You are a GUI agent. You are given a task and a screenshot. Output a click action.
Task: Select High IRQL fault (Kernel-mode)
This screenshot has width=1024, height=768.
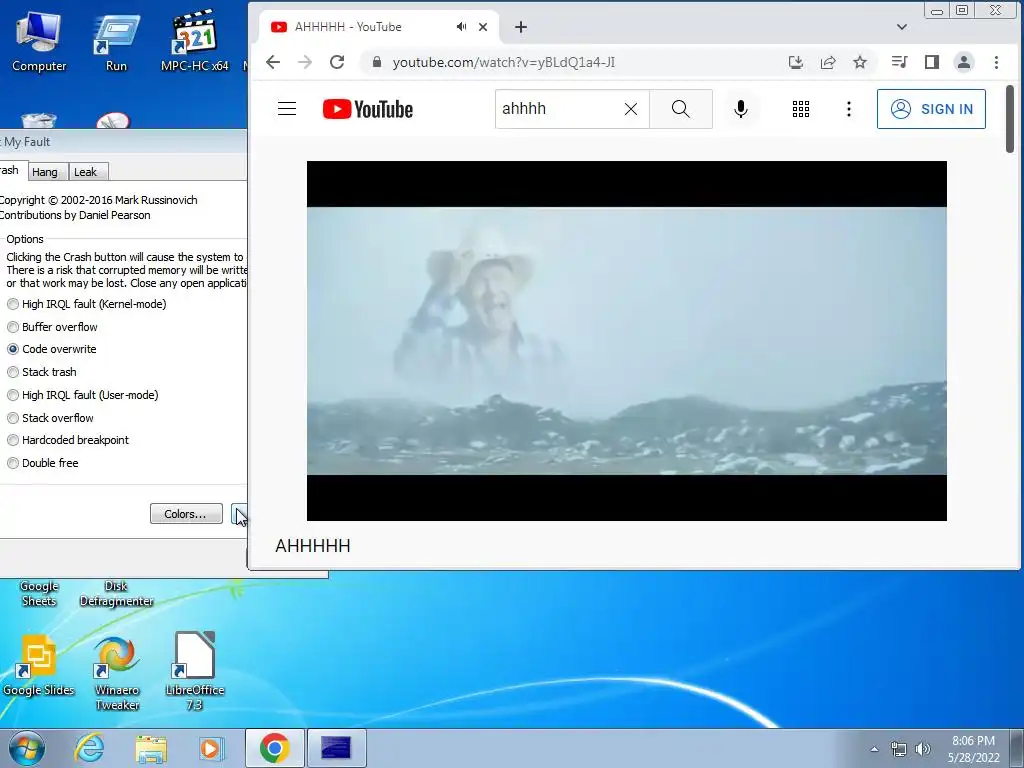(87, 304)
